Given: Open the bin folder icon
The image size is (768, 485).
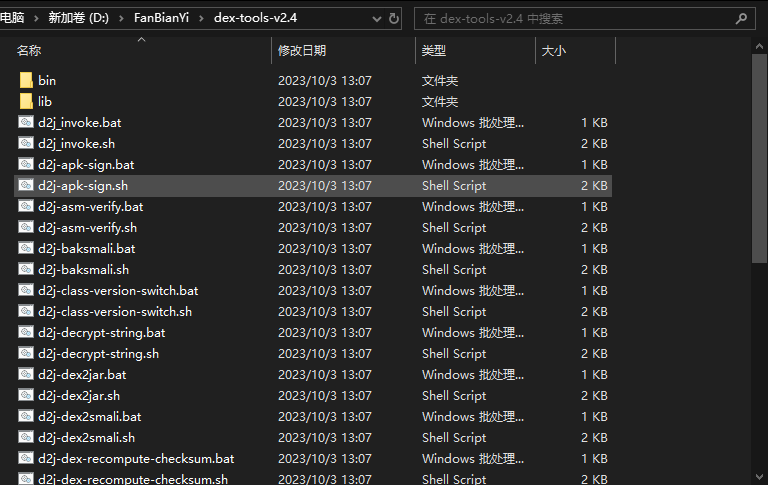Looking at the screenshot, I should (26, 80).
